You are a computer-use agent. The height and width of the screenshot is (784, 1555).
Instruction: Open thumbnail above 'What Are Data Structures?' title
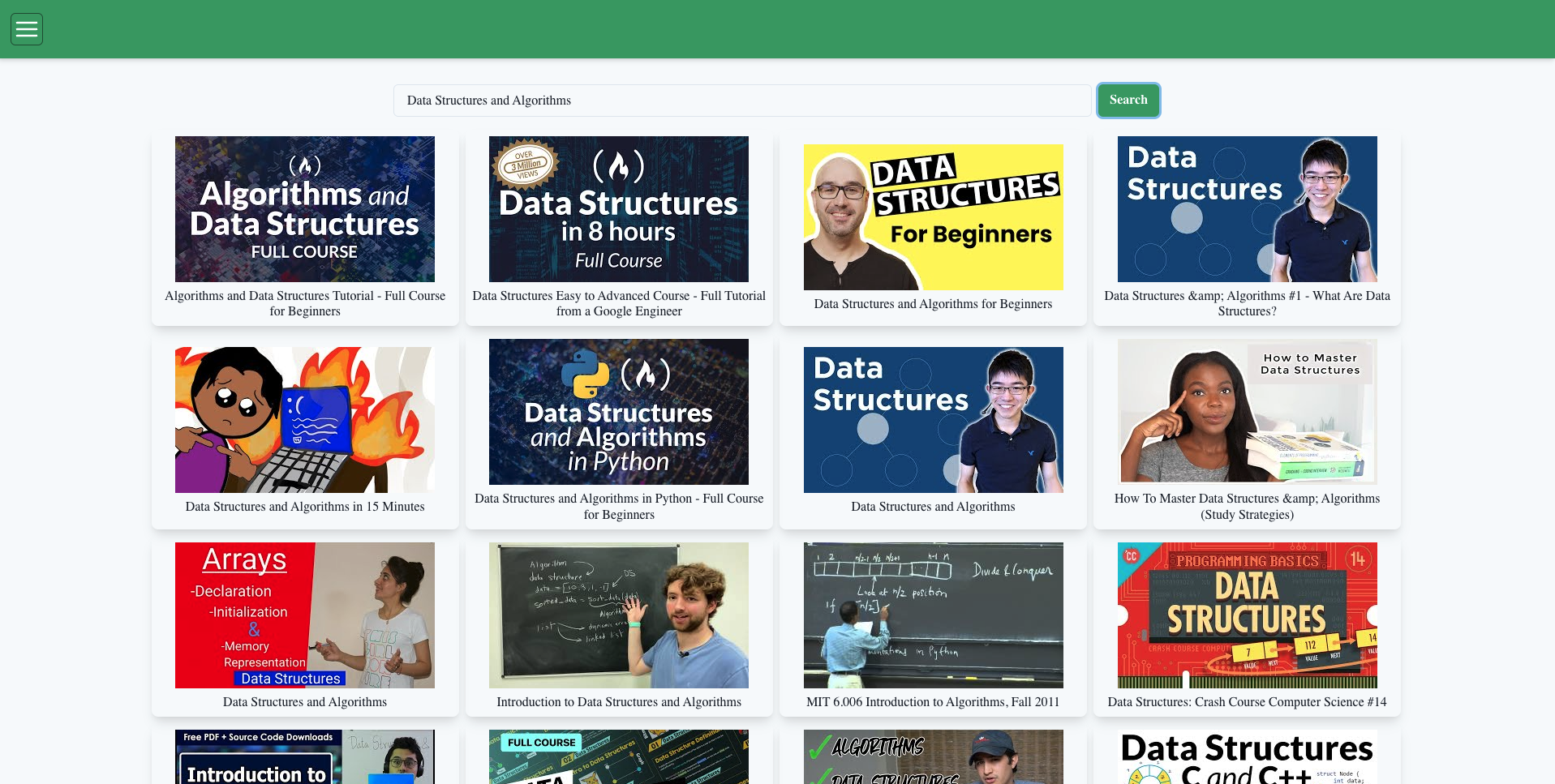[1248, 209]
